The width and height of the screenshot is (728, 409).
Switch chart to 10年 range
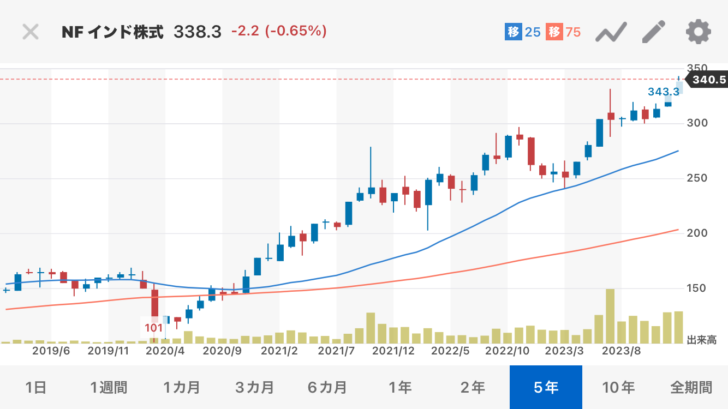[619, 387]
